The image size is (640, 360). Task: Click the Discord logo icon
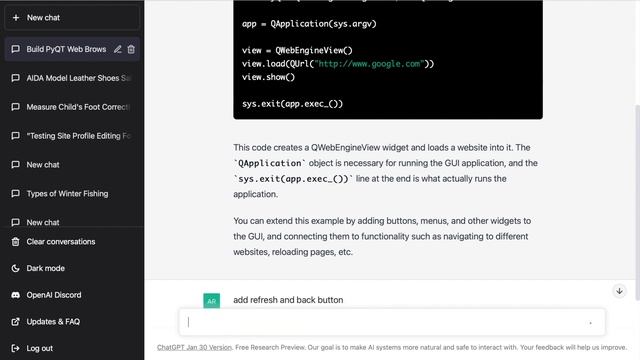16,295
